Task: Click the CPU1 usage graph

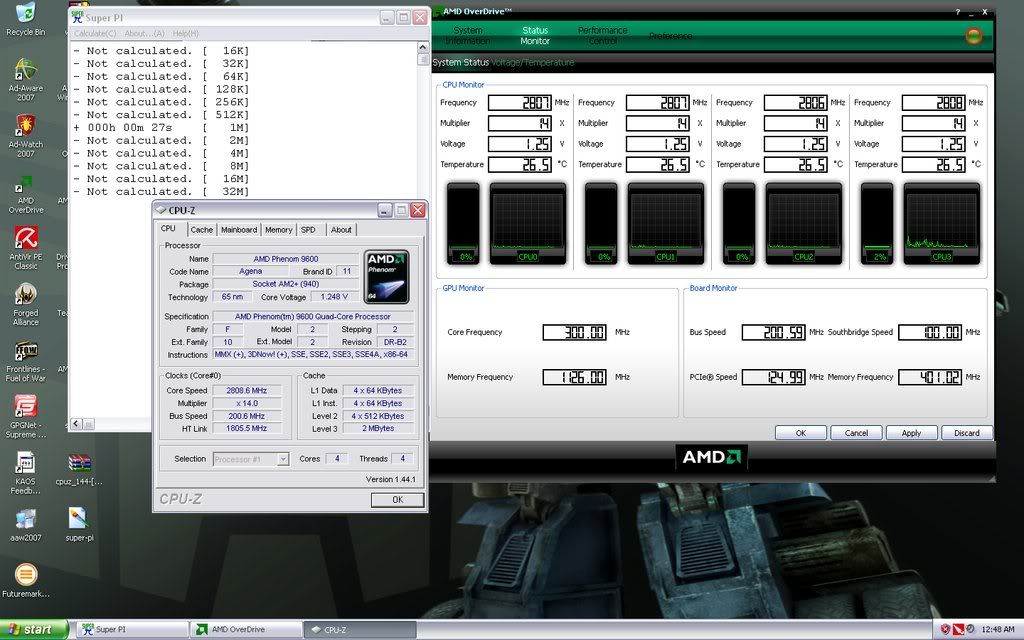Action: (x=665, y=224)
